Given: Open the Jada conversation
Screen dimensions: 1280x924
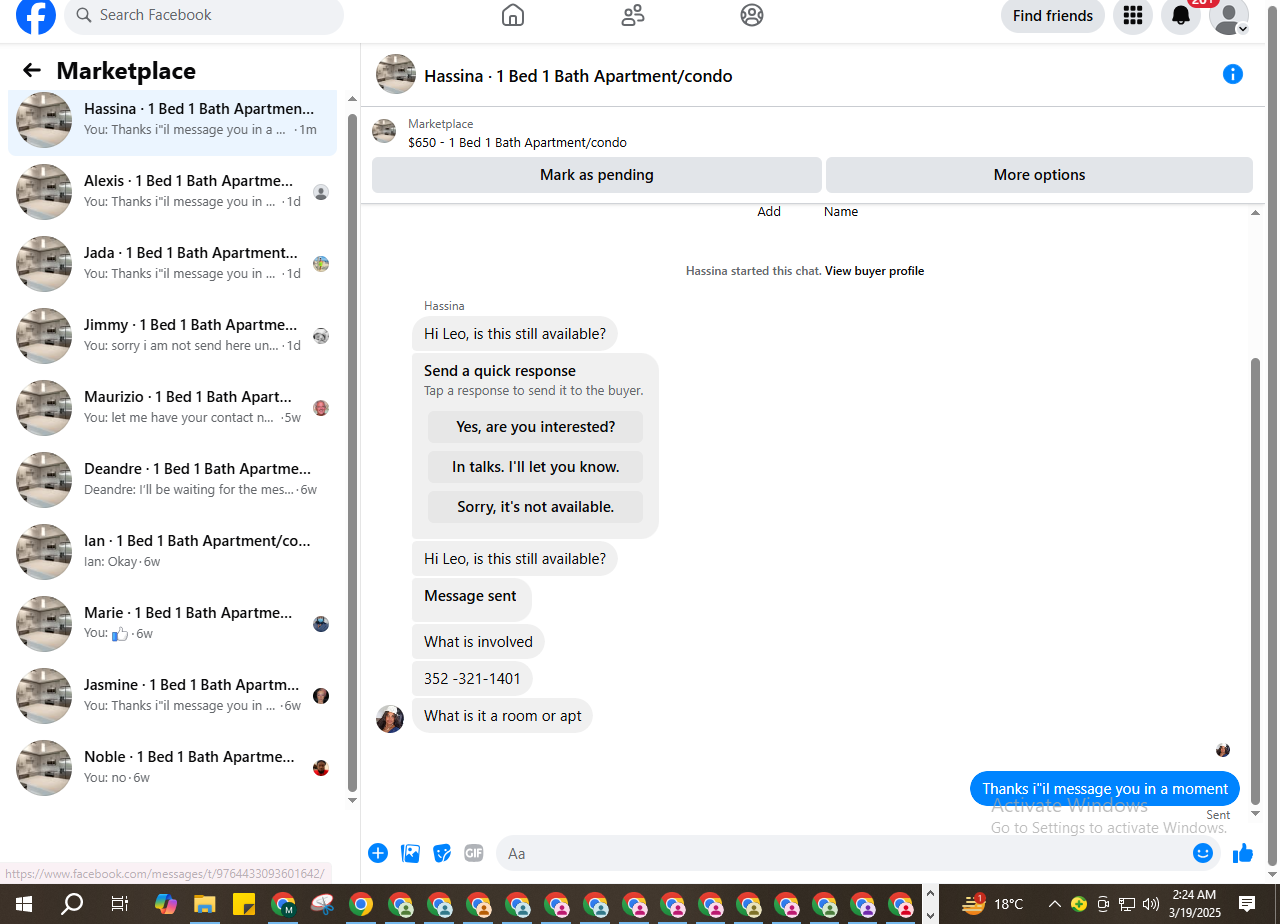Looking at the screenshot, I should tap(172, 264).
